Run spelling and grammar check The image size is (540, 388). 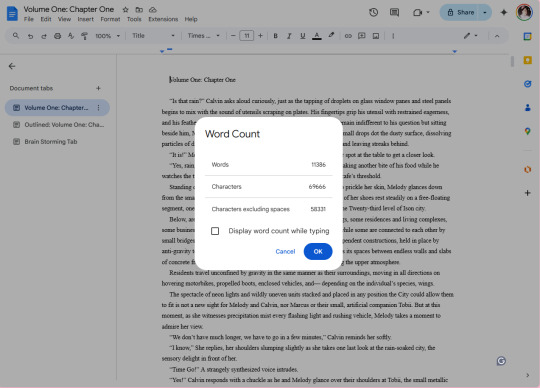71,36
